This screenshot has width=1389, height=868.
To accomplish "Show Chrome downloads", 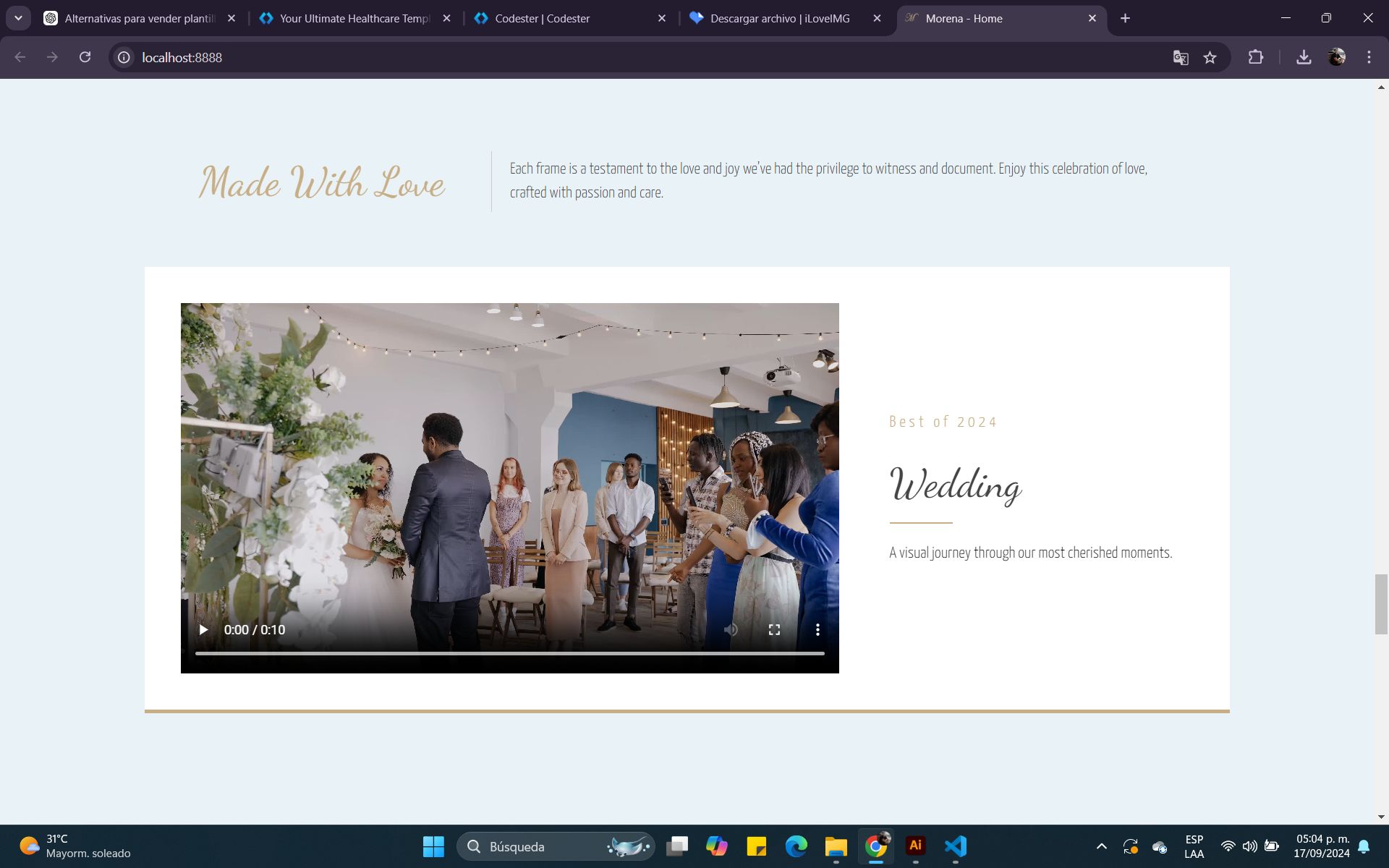I will pos(1304,57).
